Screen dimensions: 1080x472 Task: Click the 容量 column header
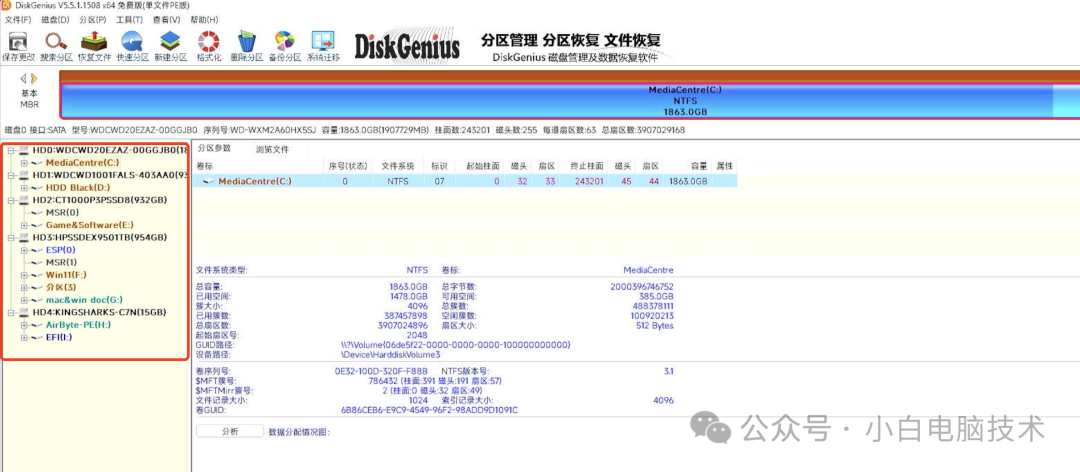point(699,166)
